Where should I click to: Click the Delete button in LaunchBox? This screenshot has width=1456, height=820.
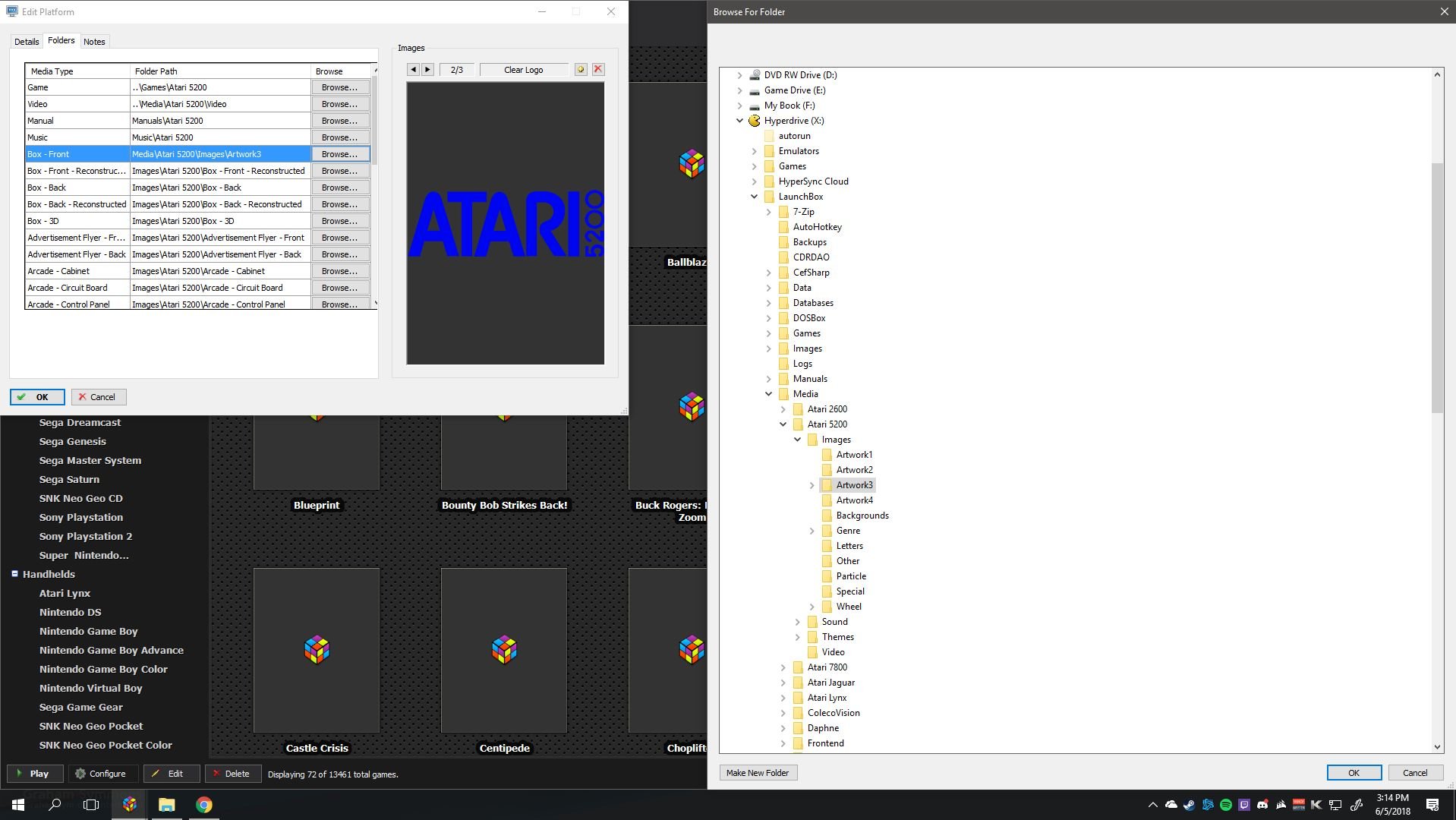pyautogui.click(x=233, y=774)
